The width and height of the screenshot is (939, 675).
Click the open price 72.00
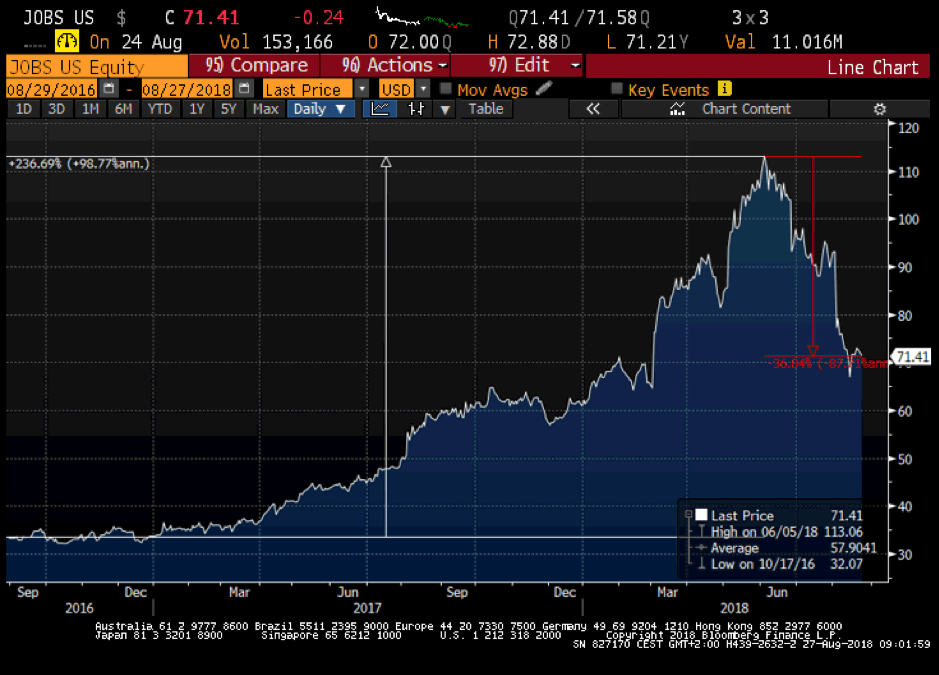413,42
